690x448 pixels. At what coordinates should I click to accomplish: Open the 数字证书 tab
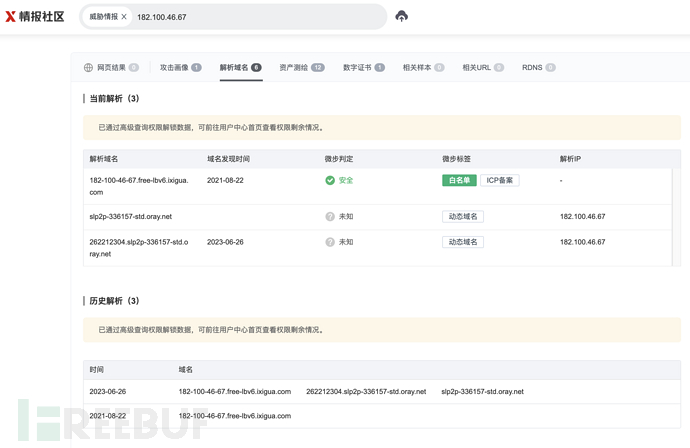363,68
